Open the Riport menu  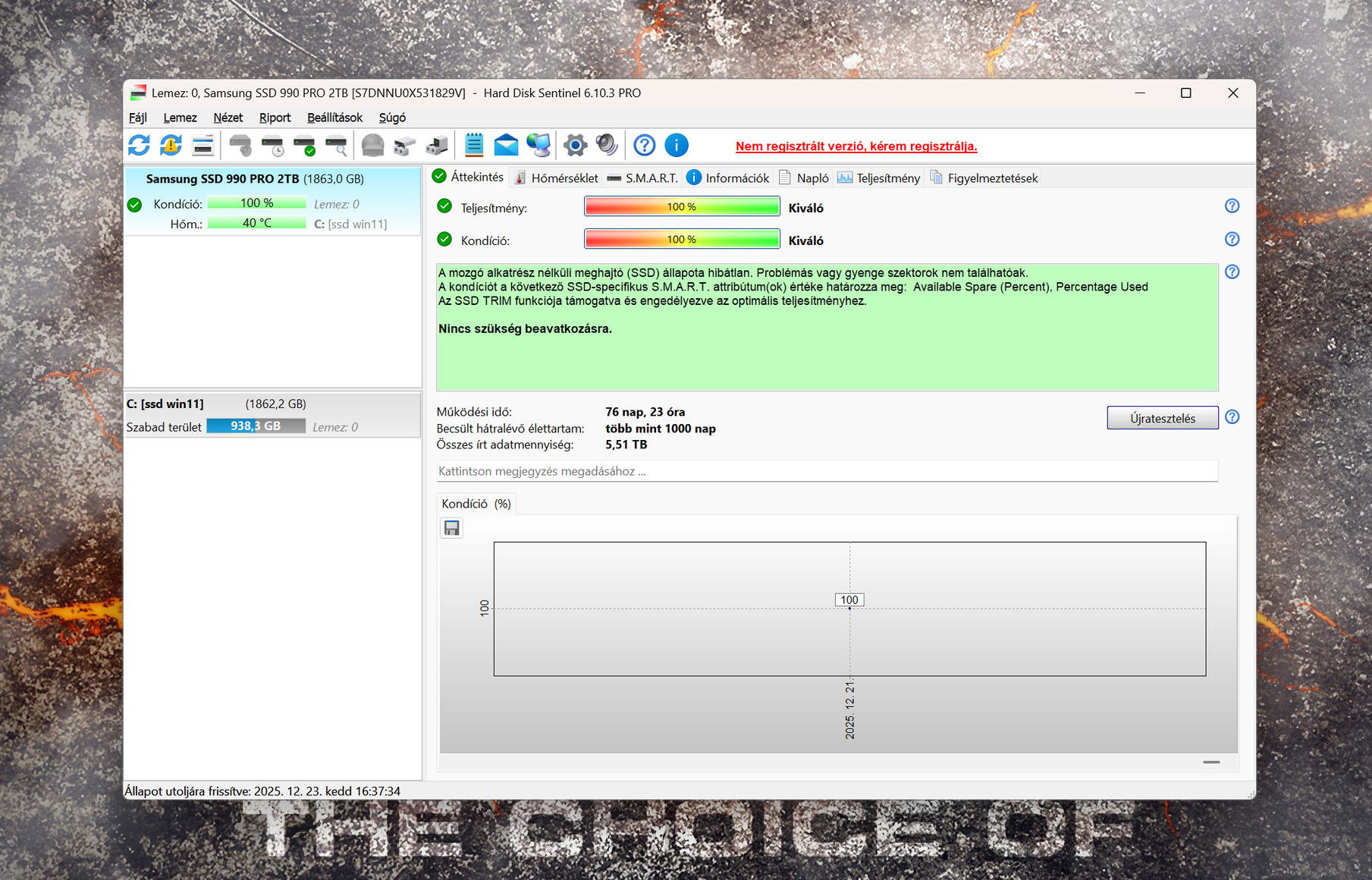click(275, 118)
